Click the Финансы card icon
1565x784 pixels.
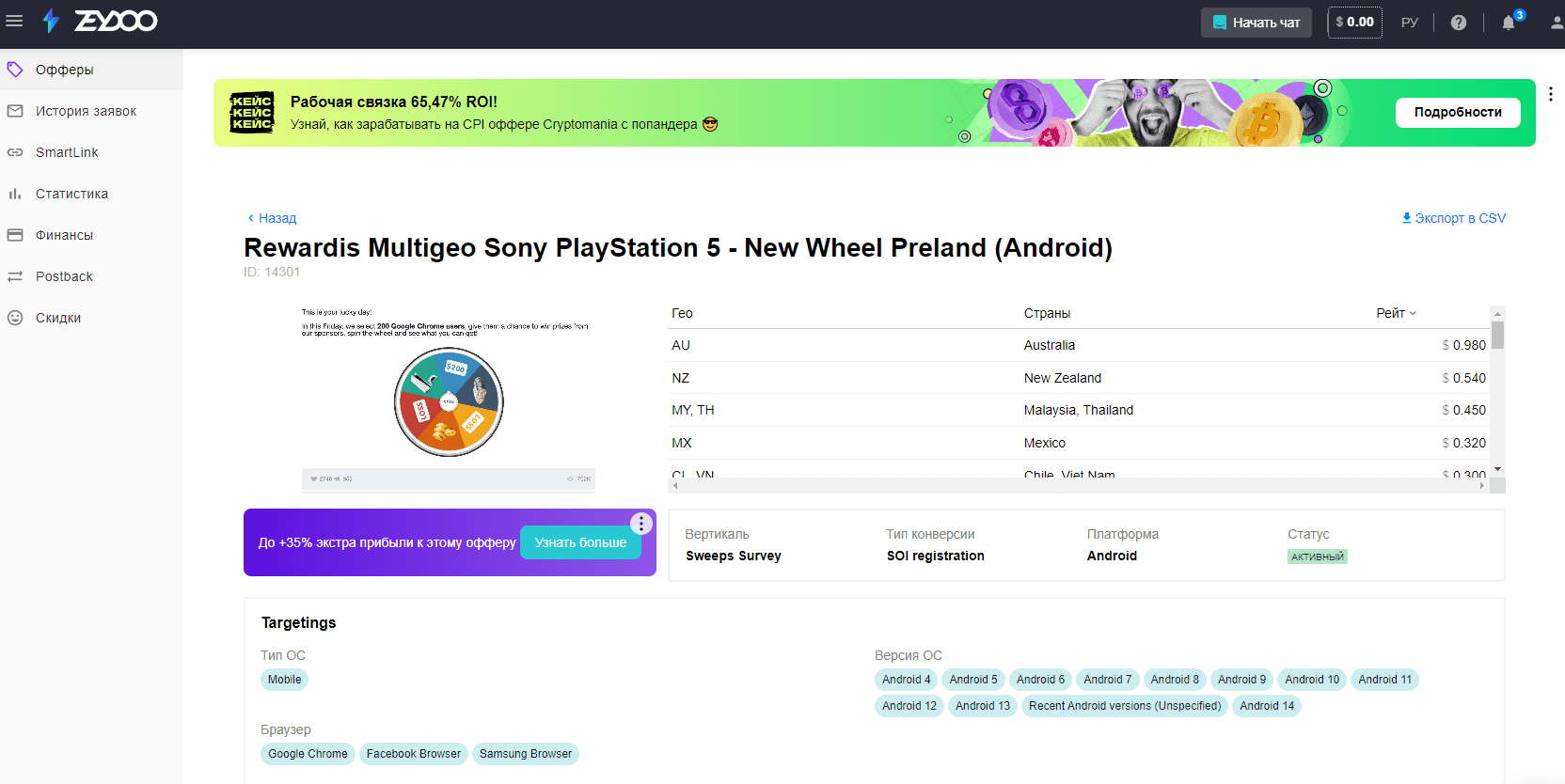point(15,235)
